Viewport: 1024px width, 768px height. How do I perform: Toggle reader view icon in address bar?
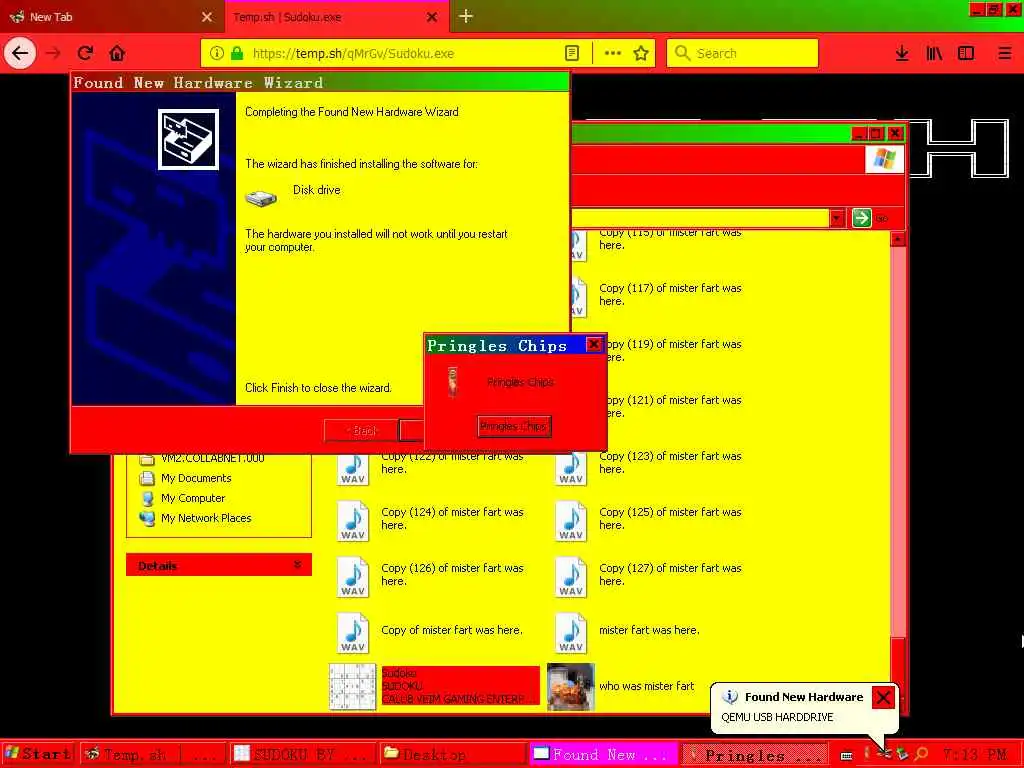572,53
